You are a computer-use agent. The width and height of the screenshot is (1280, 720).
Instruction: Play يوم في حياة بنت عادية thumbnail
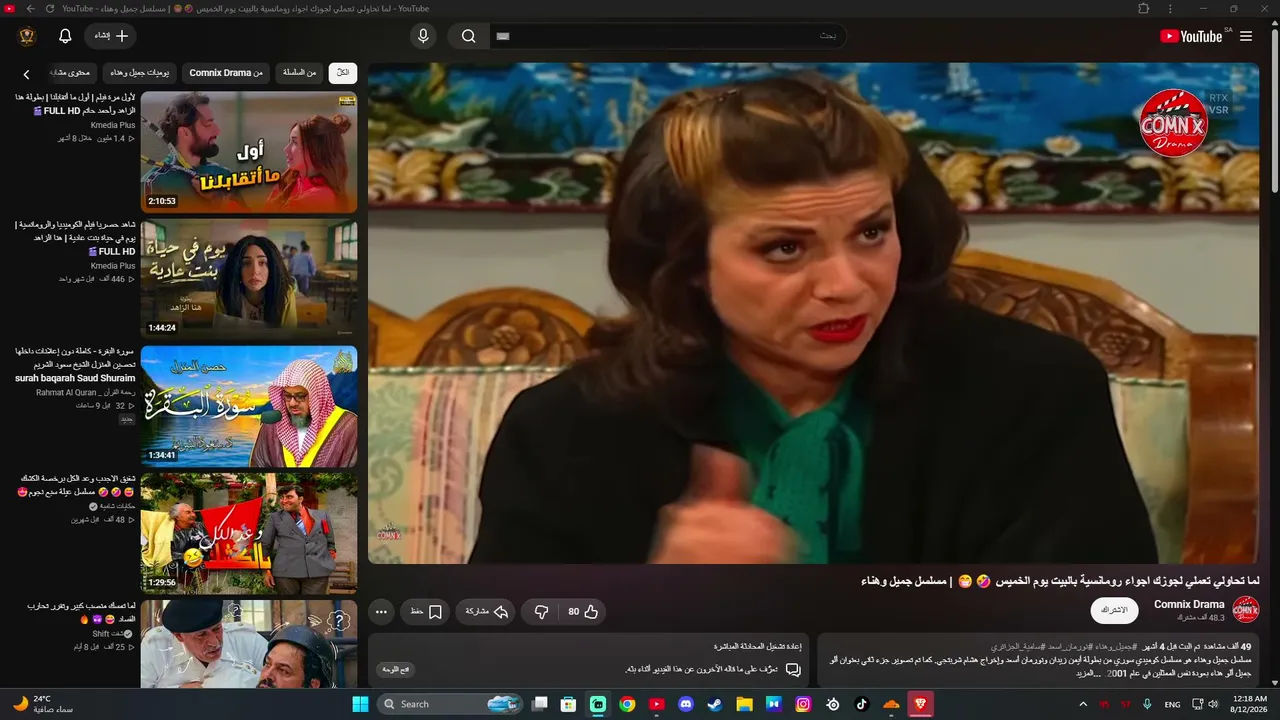249,279
